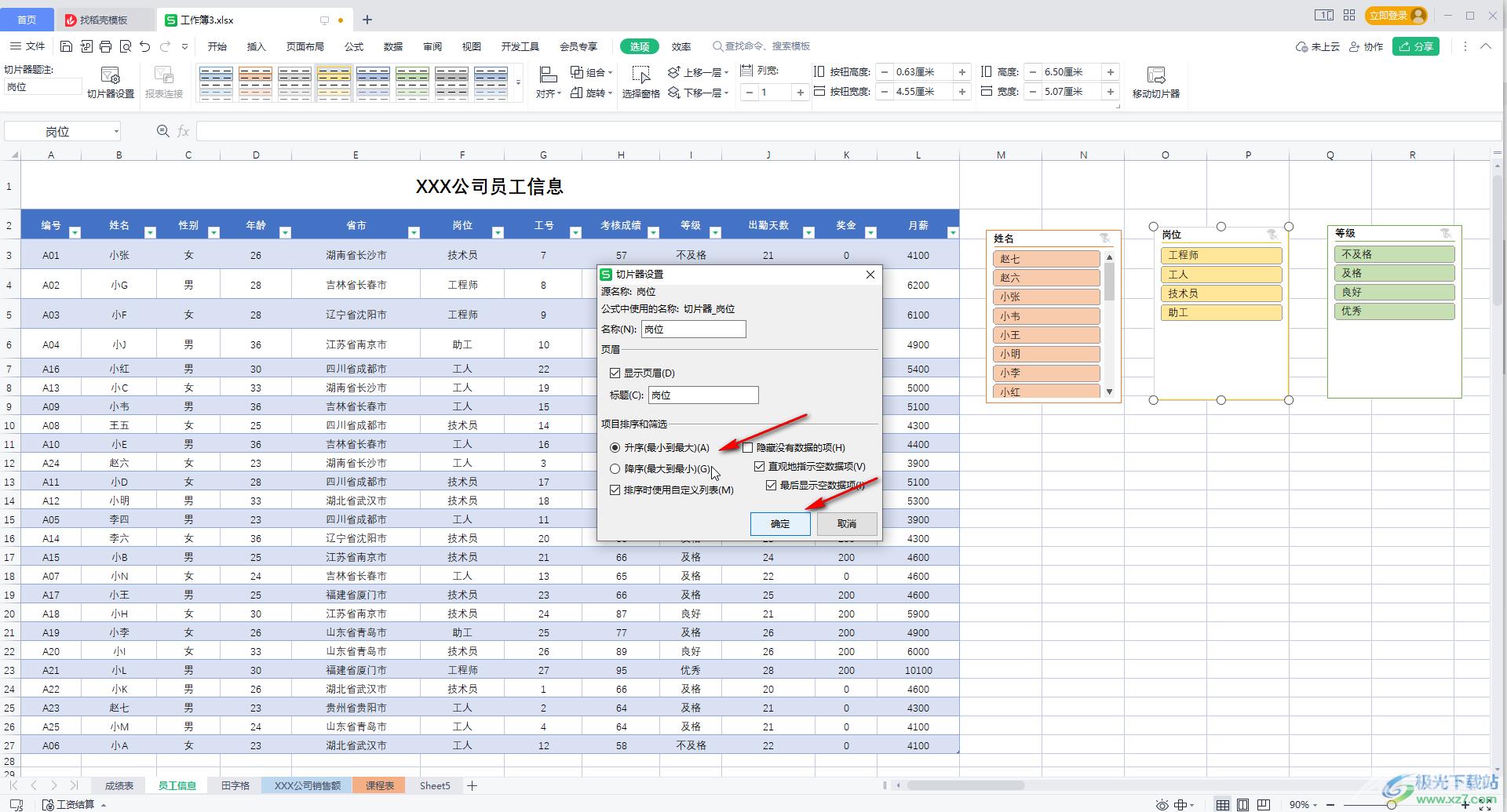1507x812 pixels.
Task: Open the 效率 ribbon tab
Action: [x=681, y=46]
